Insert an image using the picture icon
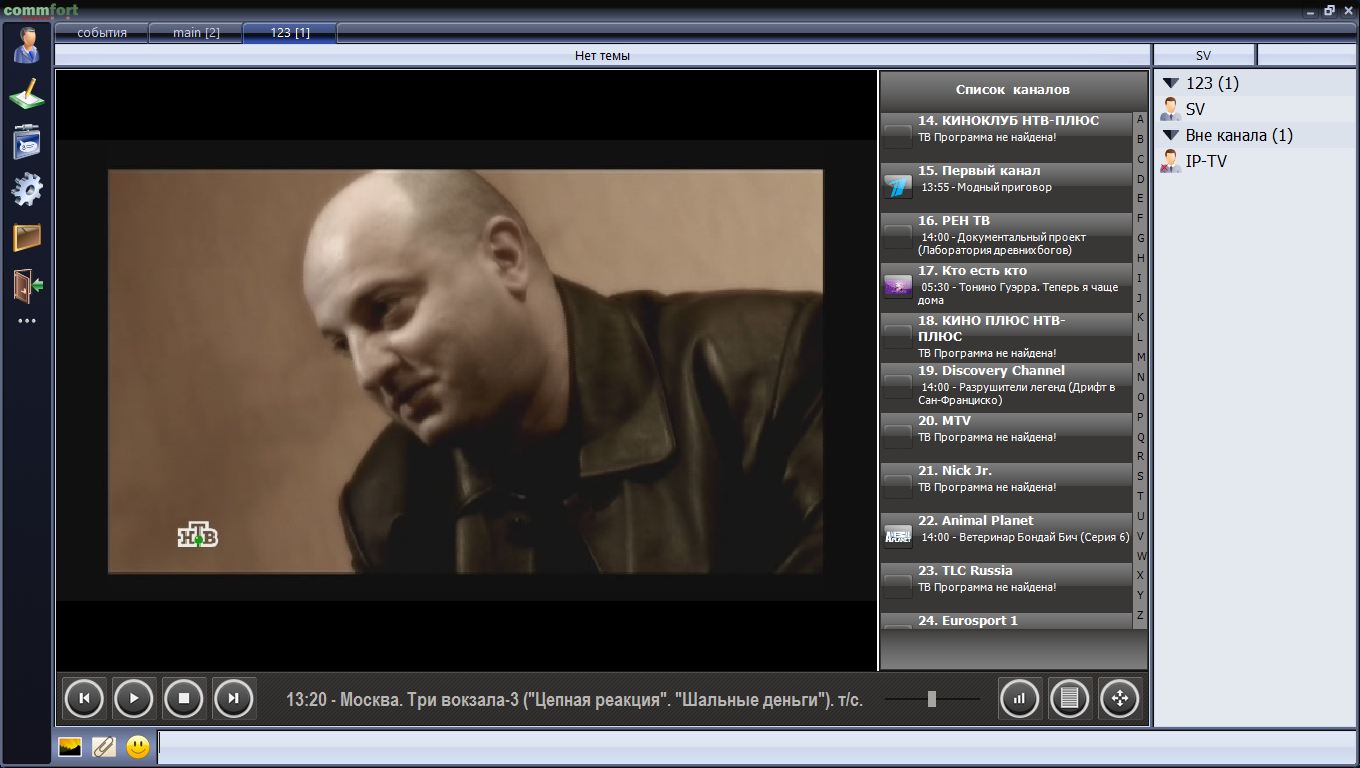 pos(70,747)
